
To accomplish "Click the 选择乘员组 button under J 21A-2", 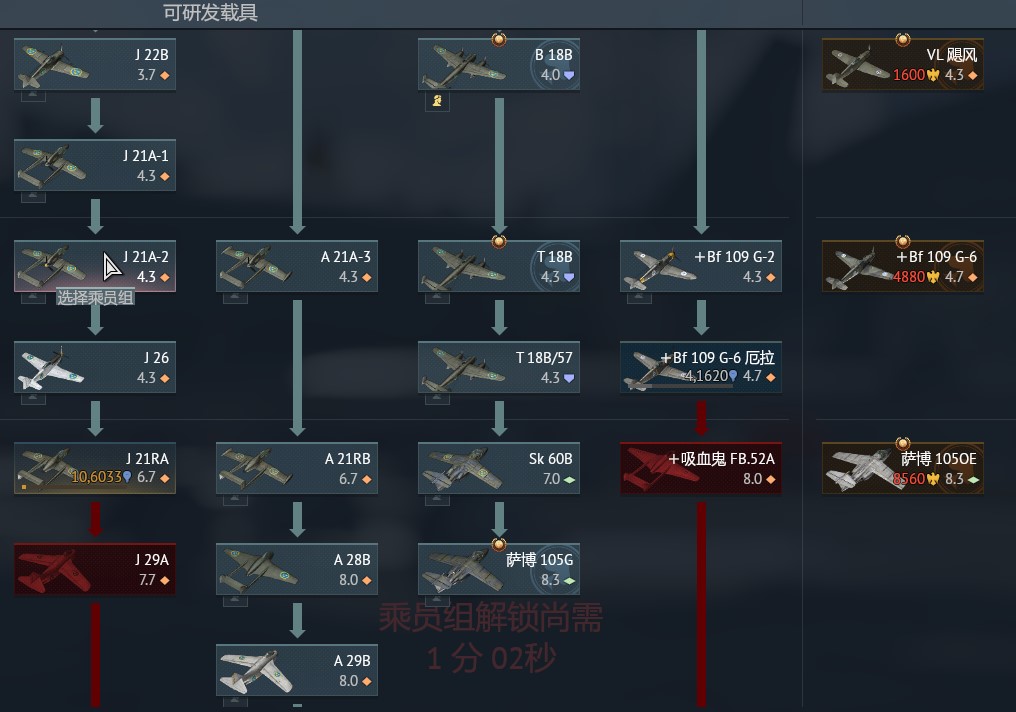I will tap(95, 297).
